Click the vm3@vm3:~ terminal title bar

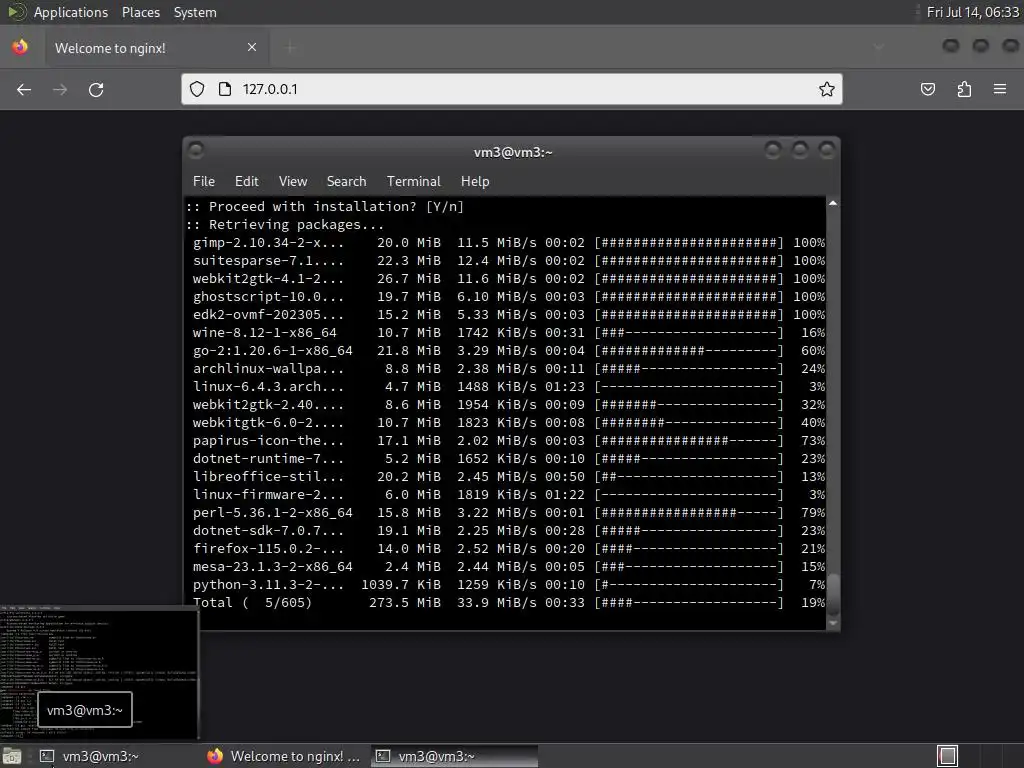pos(513,152)
